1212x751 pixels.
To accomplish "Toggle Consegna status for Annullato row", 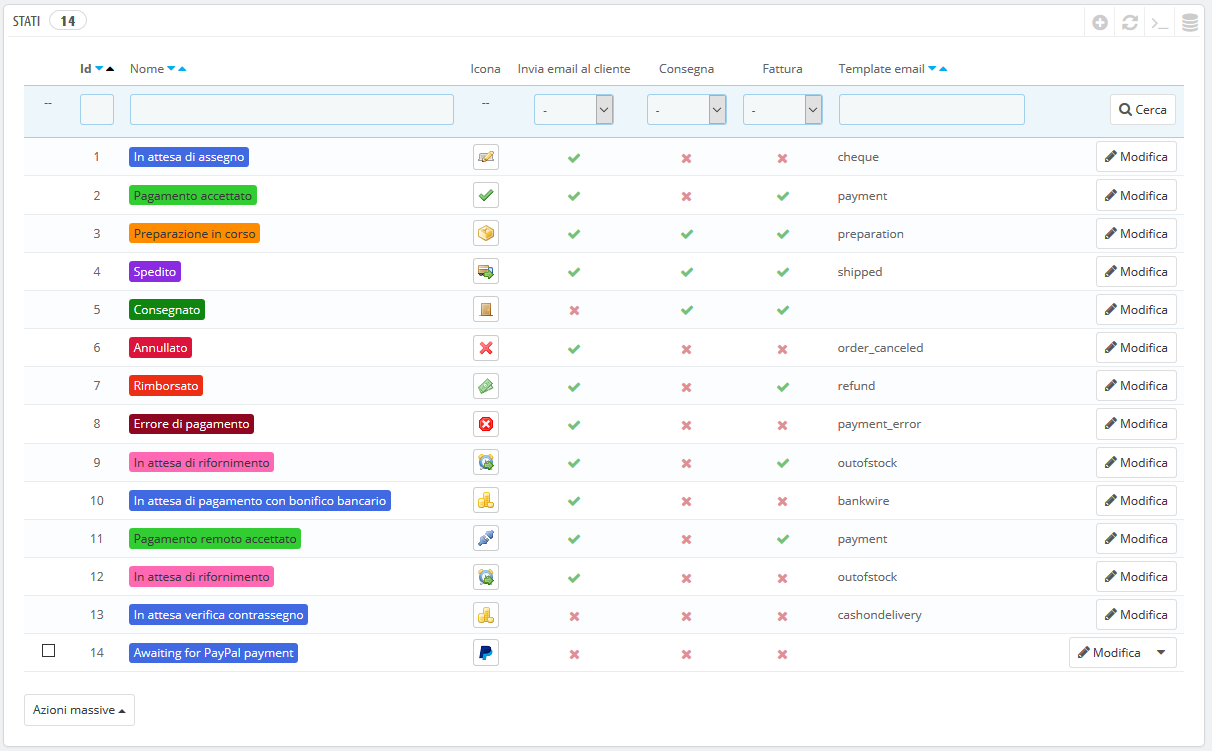I will [686, 349].
